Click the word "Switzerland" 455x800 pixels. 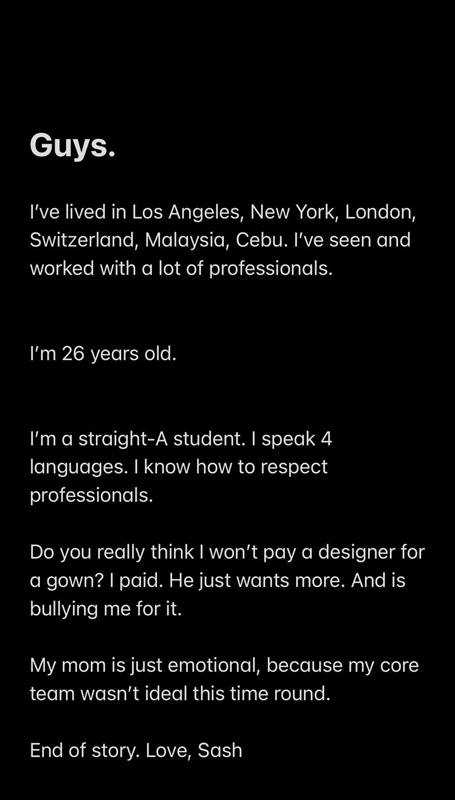click(x=84, y=240)
